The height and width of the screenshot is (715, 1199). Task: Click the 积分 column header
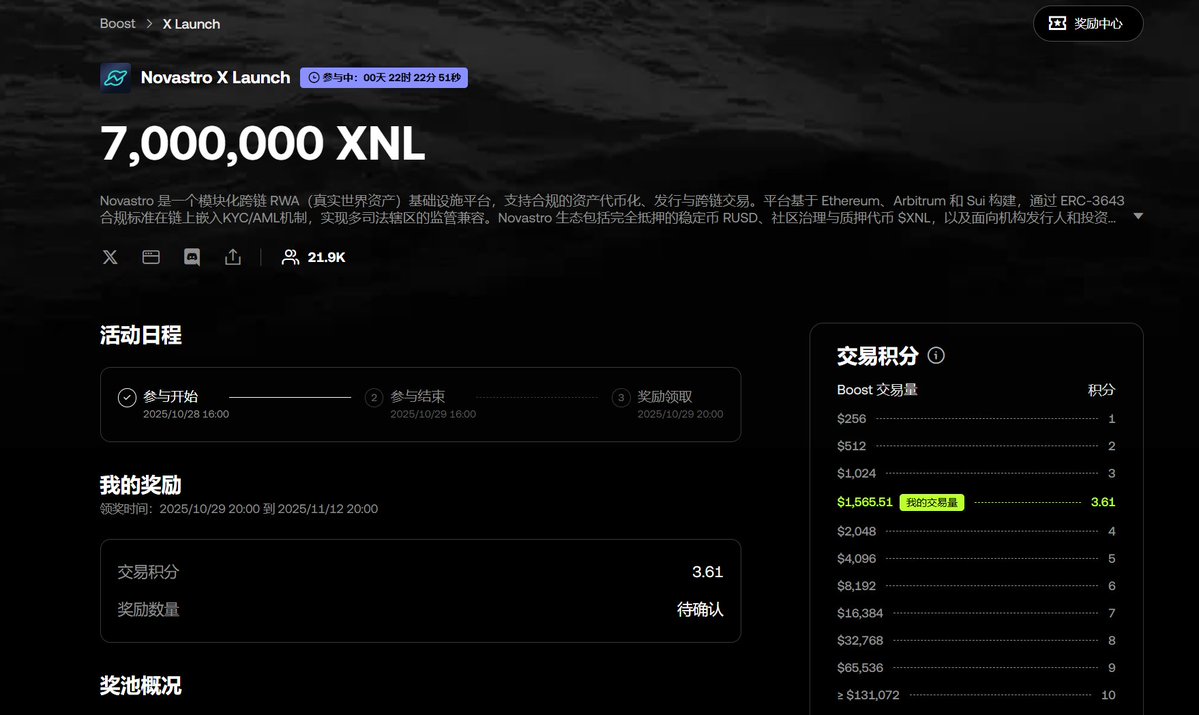tap(1101, 390)
